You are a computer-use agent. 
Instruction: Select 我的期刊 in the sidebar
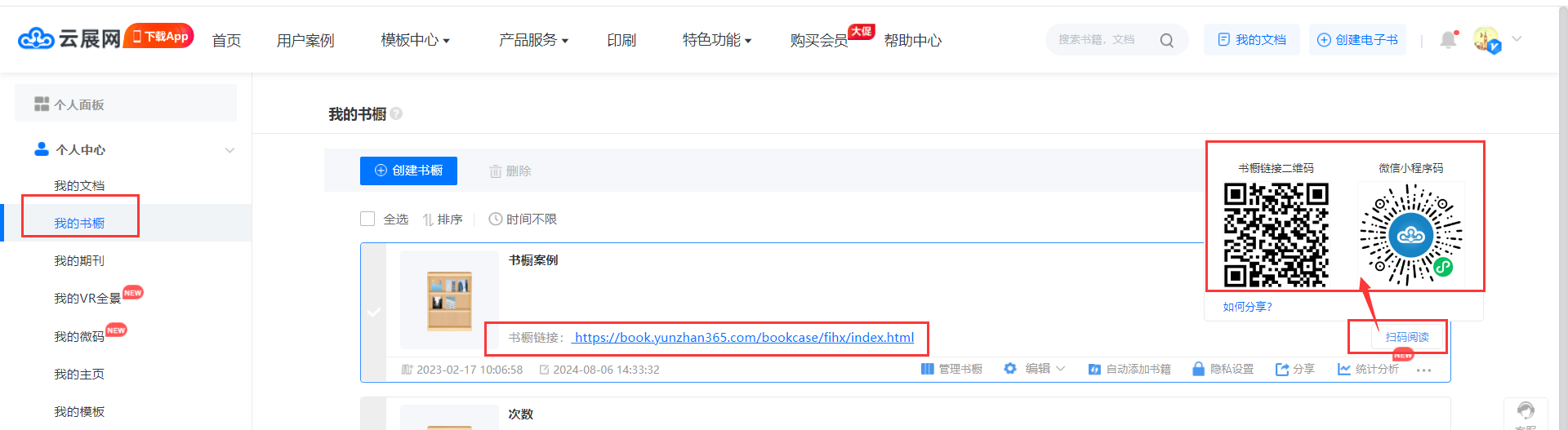pos(79,260)
